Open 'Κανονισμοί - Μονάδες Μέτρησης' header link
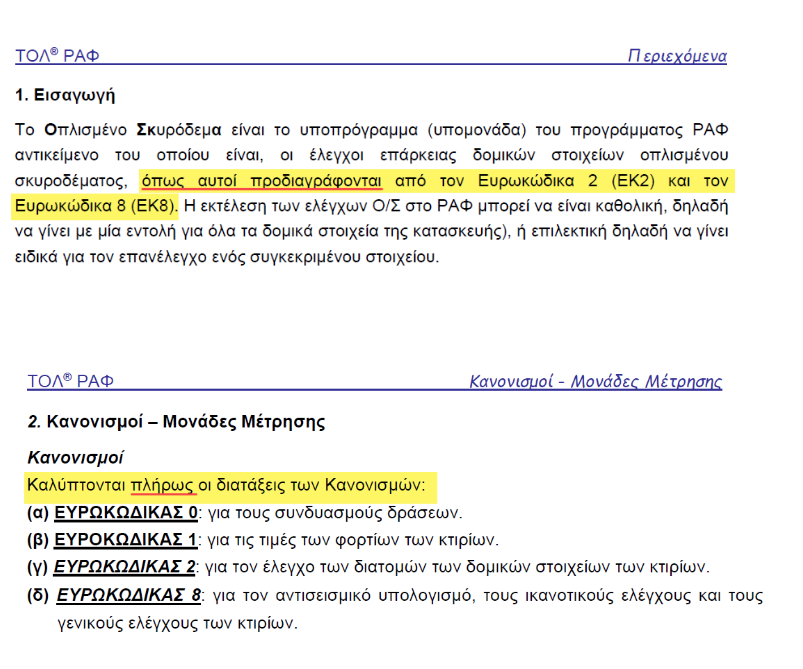The width and height of the screenshot is (803, 669). (596, 381)
